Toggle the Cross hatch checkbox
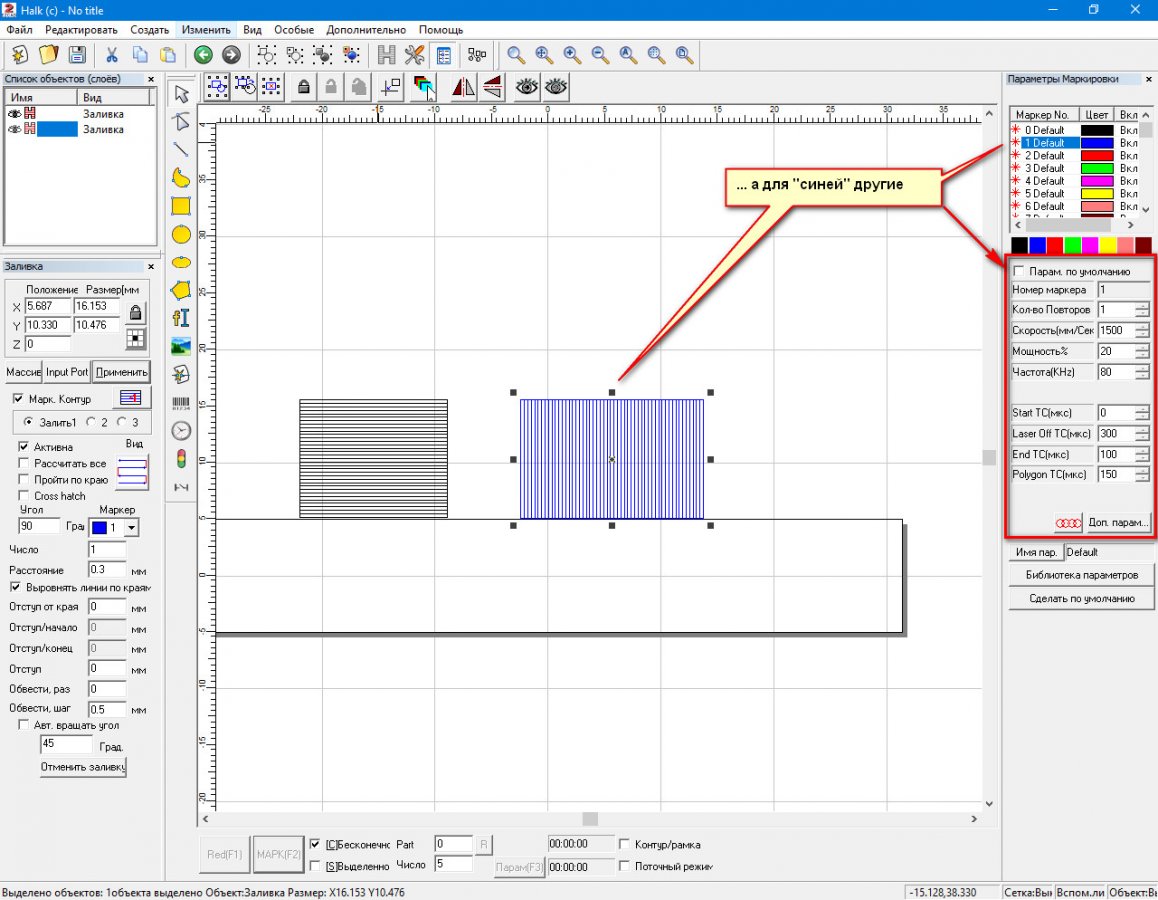1158x900 pixels. tap(24, 496)
